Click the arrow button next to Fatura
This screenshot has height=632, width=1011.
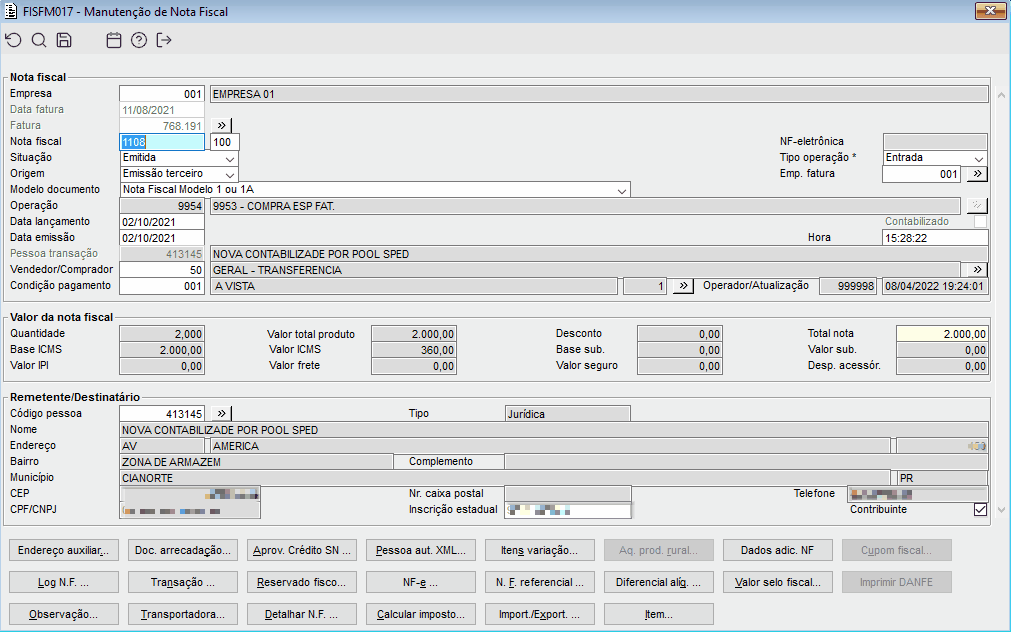coord(221,125)
